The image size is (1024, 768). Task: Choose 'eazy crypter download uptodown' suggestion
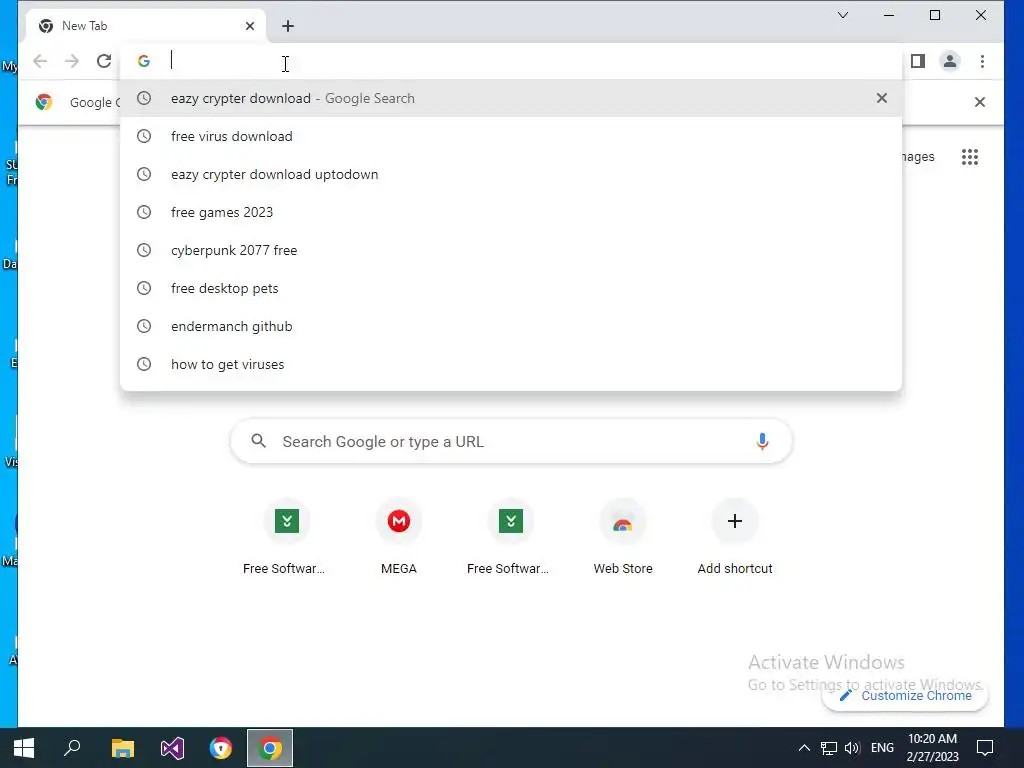pos(511,174)
